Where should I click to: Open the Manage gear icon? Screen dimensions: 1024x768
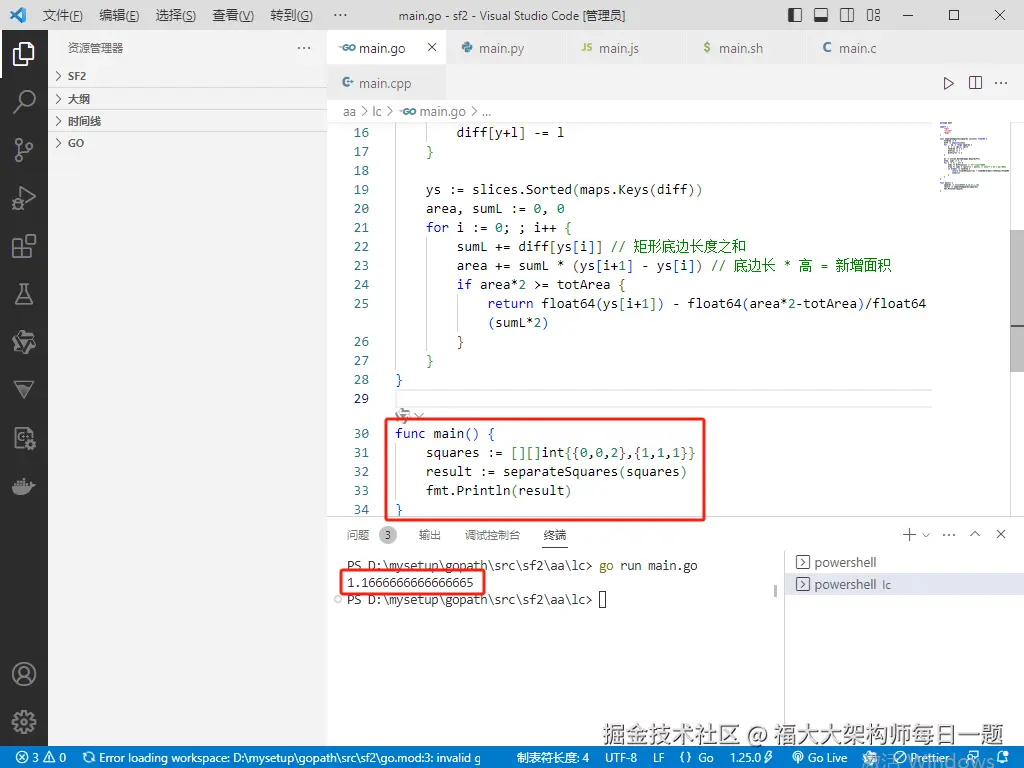click(24, 722)
